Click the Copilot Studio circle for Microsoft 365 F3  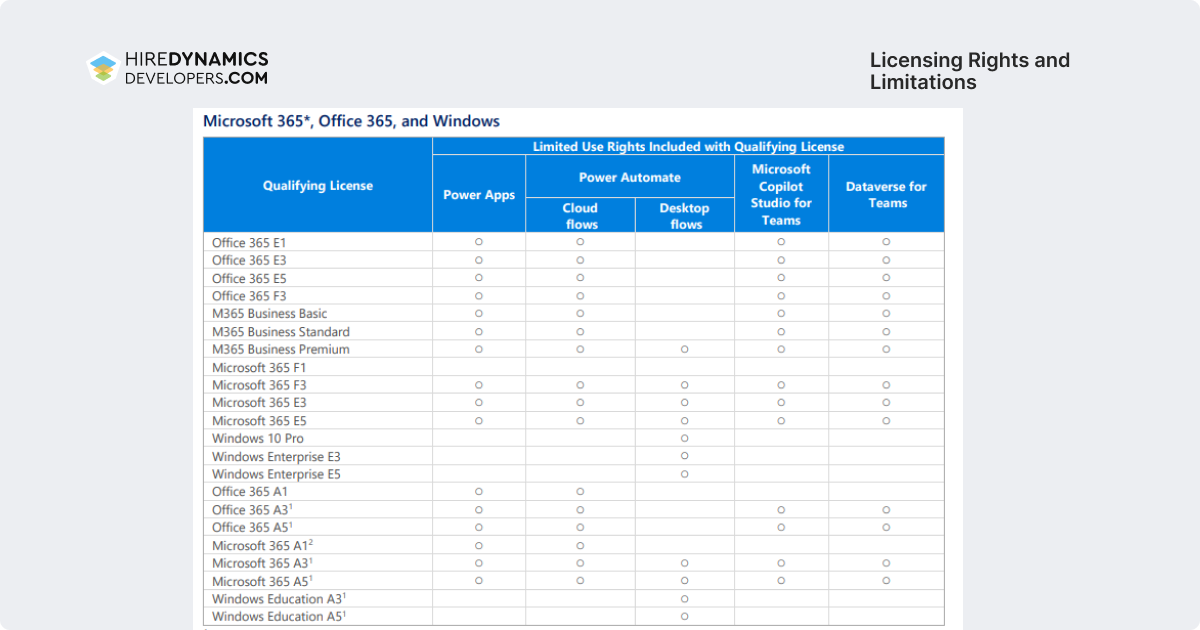[x=781, y=385]
